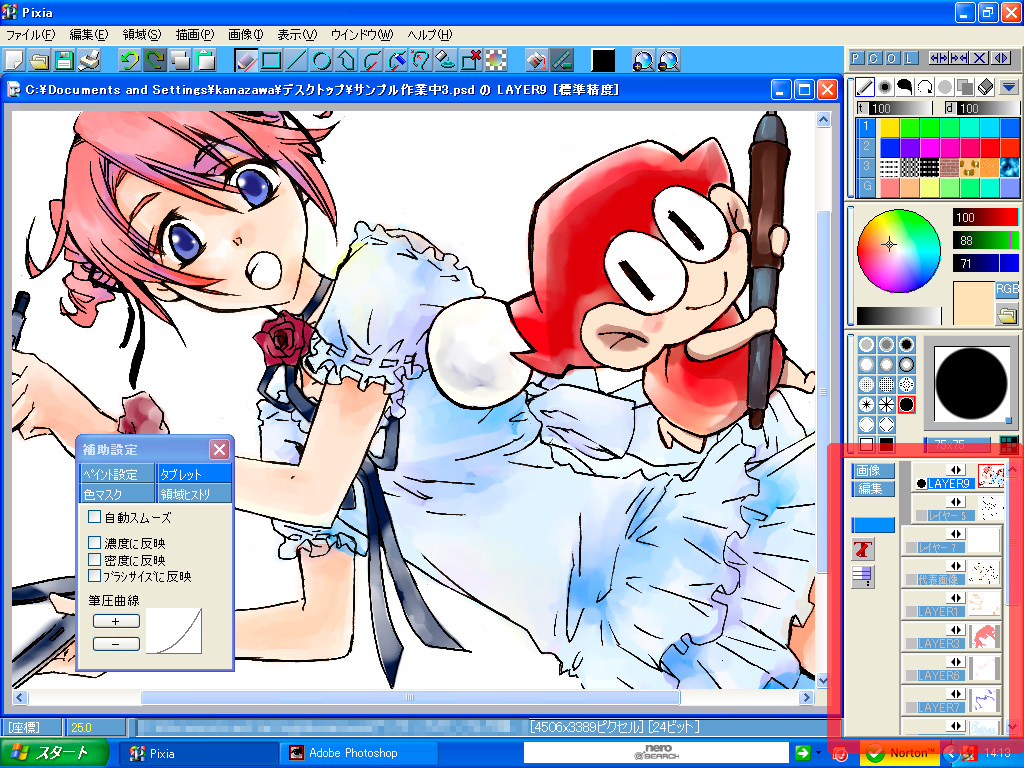Pick a hue on the color wheel

898,251
